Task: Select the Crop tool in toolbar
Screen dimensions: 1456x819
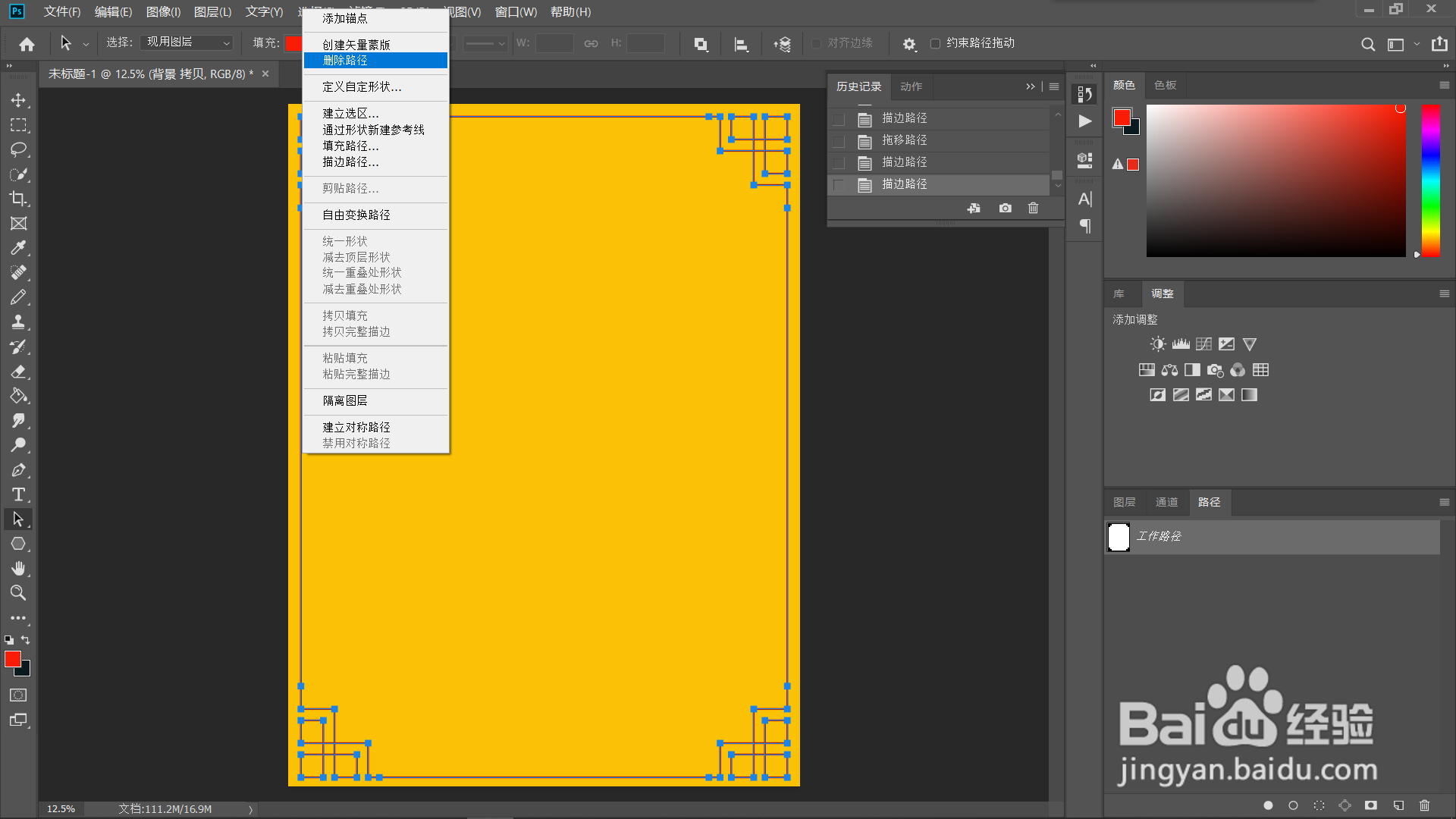Action: [x=18, y=199]
